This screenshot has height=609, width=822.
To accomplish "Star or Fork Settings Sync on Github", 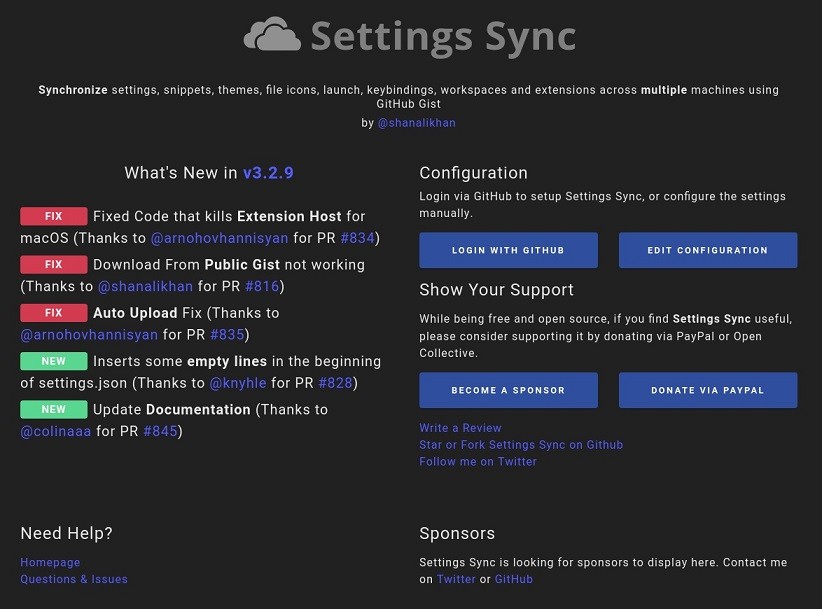I will 521,444.
